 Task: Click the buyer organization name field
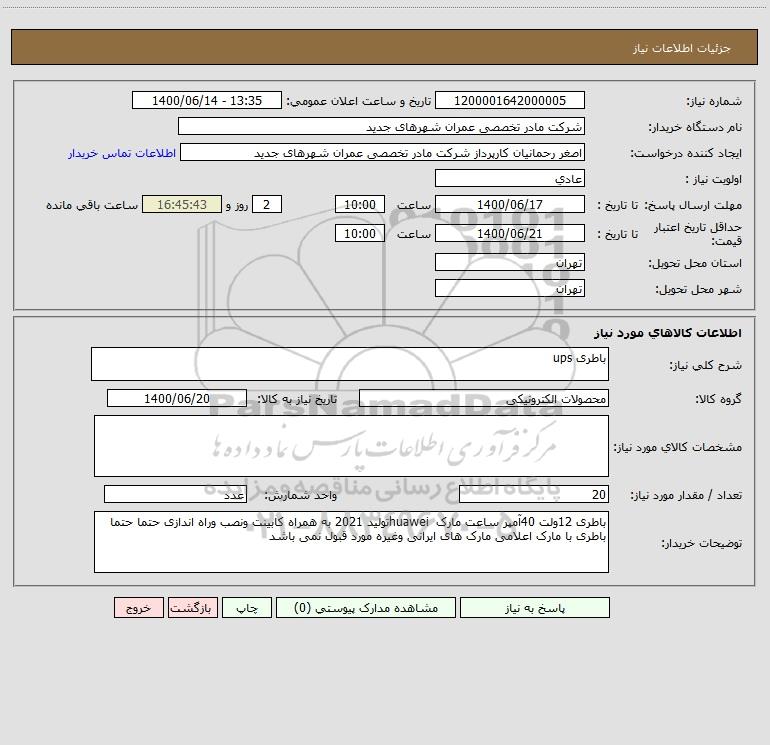381,126
